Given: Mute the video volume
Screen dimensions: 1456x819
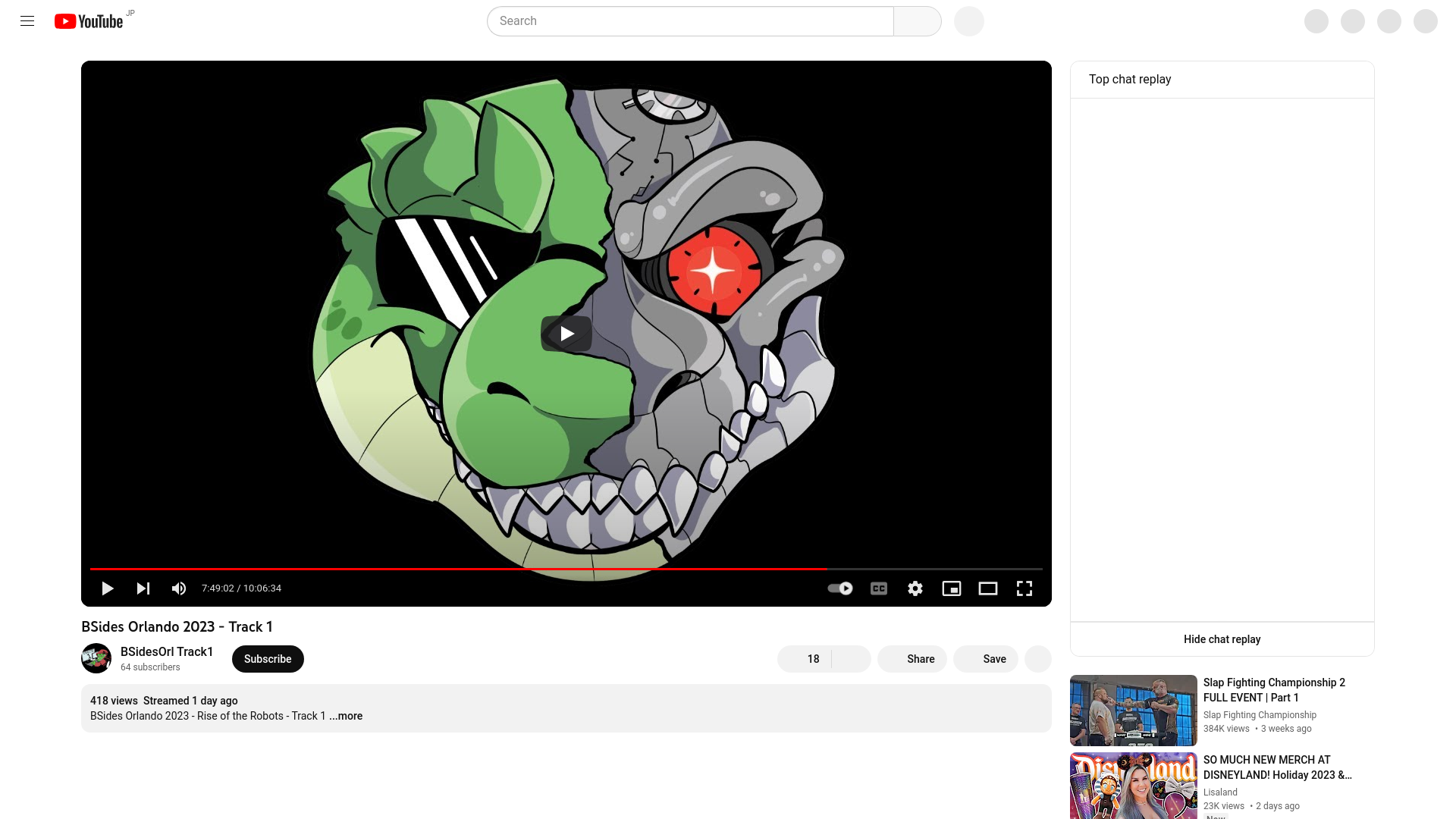Looking at the screenshot, I should 179,588.
